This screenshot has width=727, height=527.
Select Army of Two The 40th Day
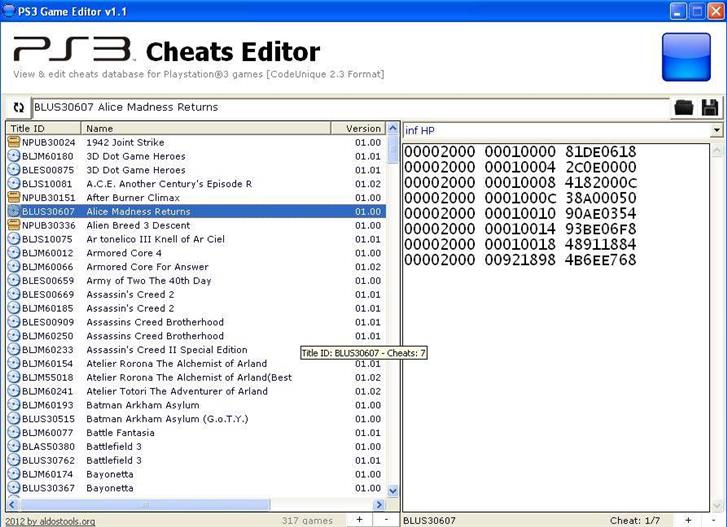click(196, 281)
